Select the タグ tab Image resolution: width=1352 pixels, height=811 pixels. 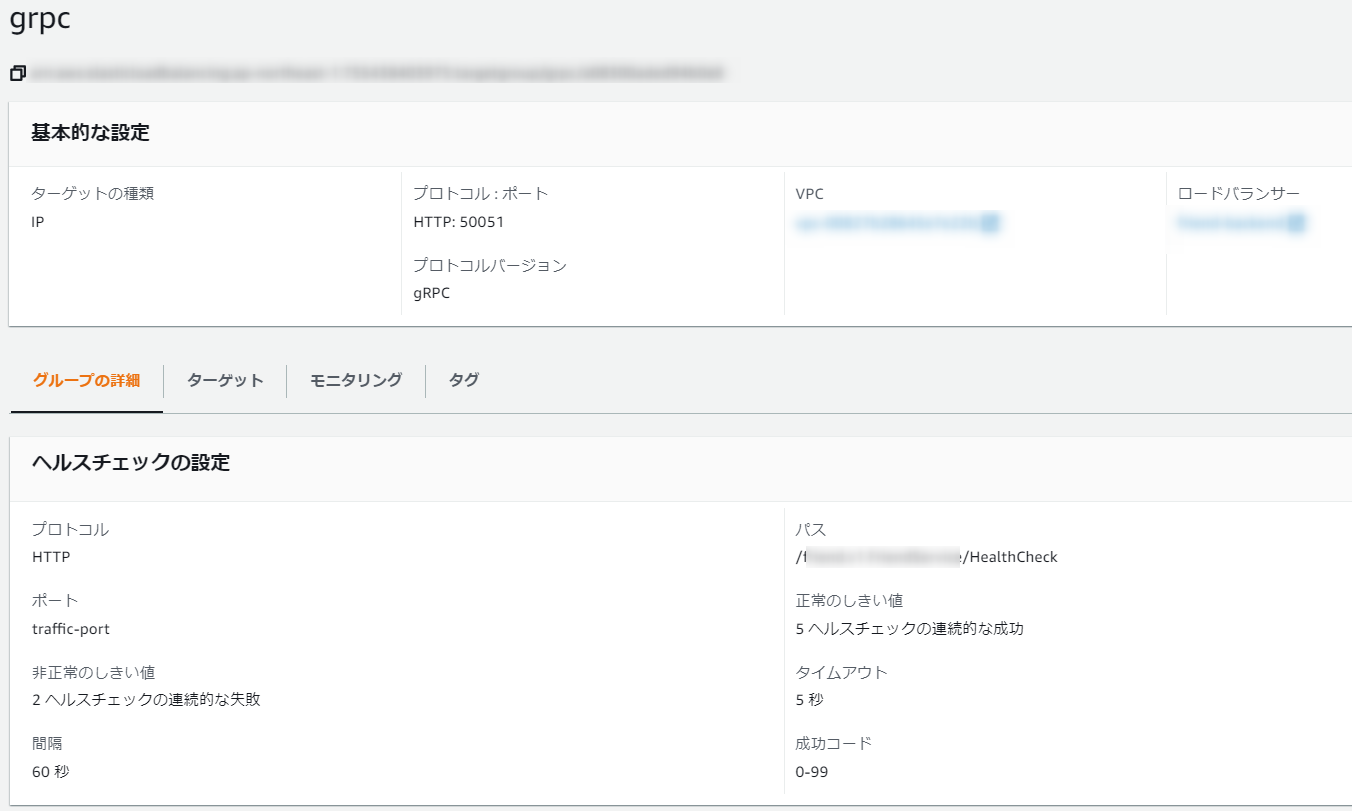[x=463, y=380]
